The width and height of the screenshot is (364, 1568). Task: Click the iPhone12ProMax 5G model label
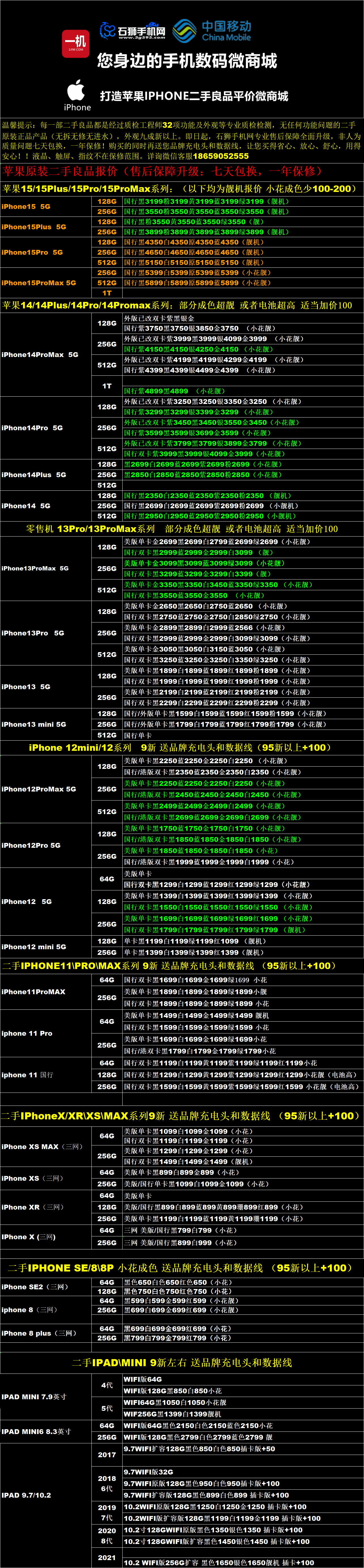[x=39, y=789]
